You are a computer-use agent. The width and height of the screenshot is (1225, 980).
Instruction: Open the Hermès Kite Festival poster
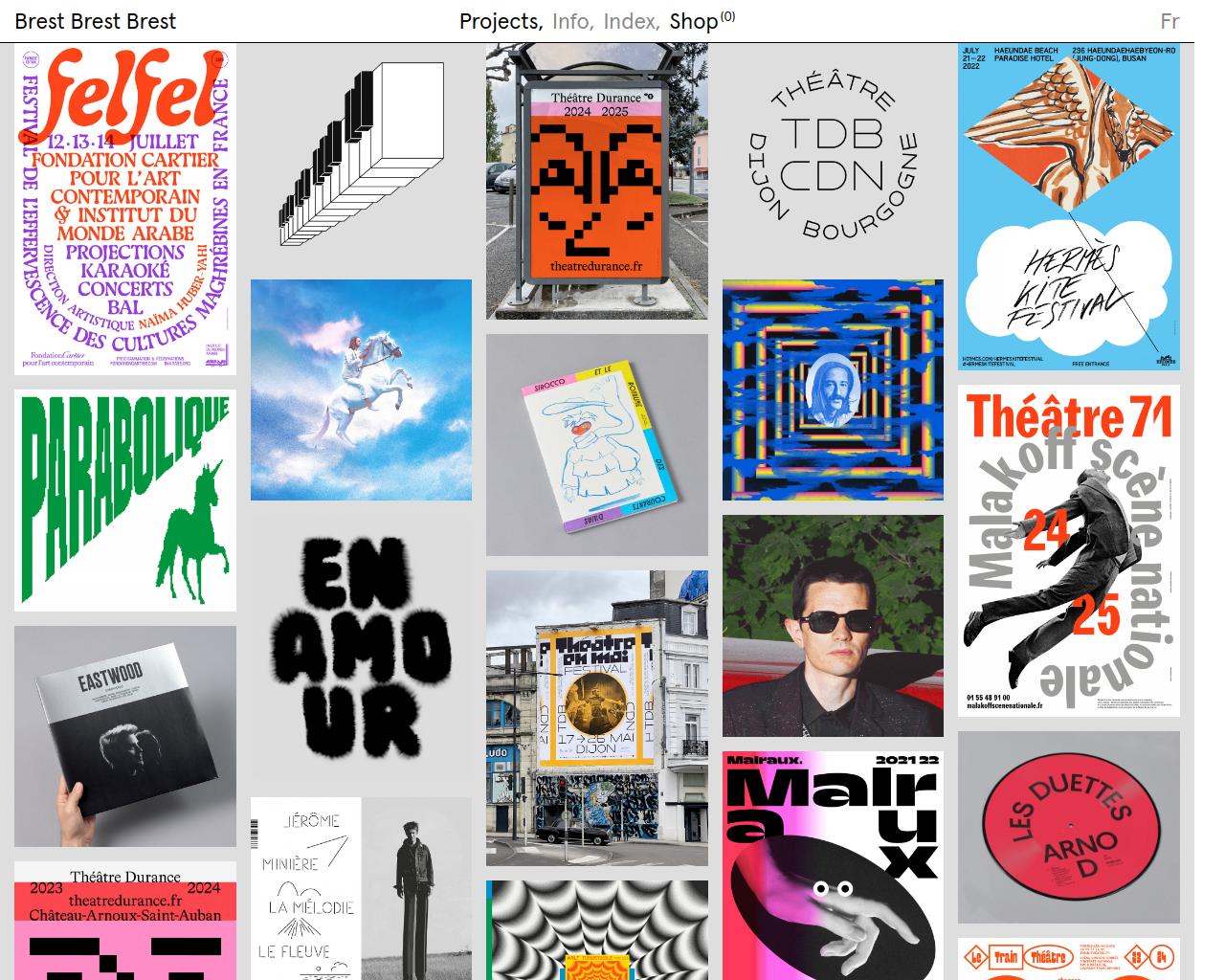coord(1069,207)
